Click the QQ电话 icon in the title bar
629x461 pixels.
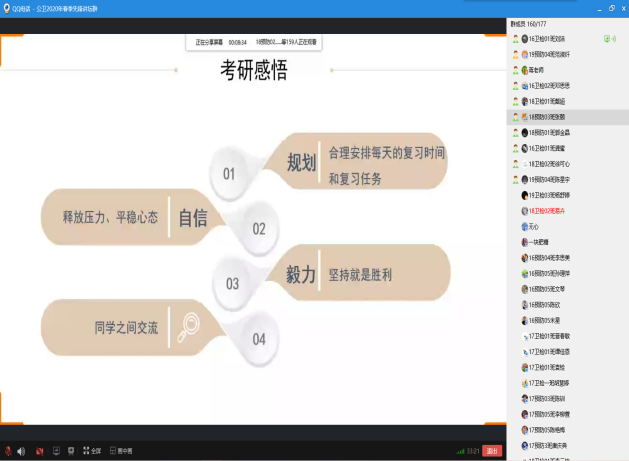[x=6, y=8]
